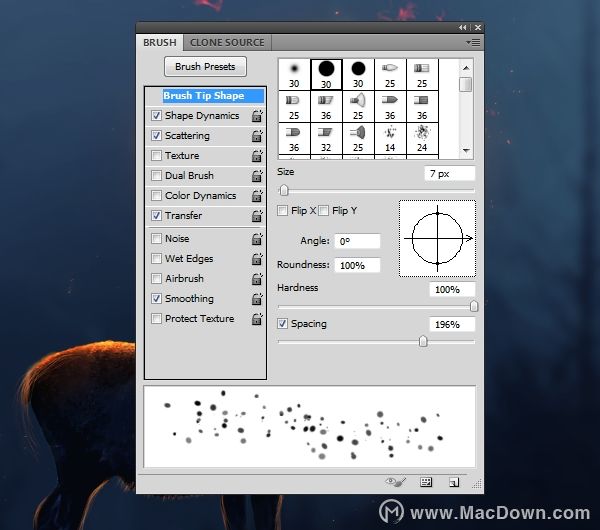Viewport: 600px width, 530px height.
Task: Select the soft round 30 brush tip
Action: tap(294, 74)
